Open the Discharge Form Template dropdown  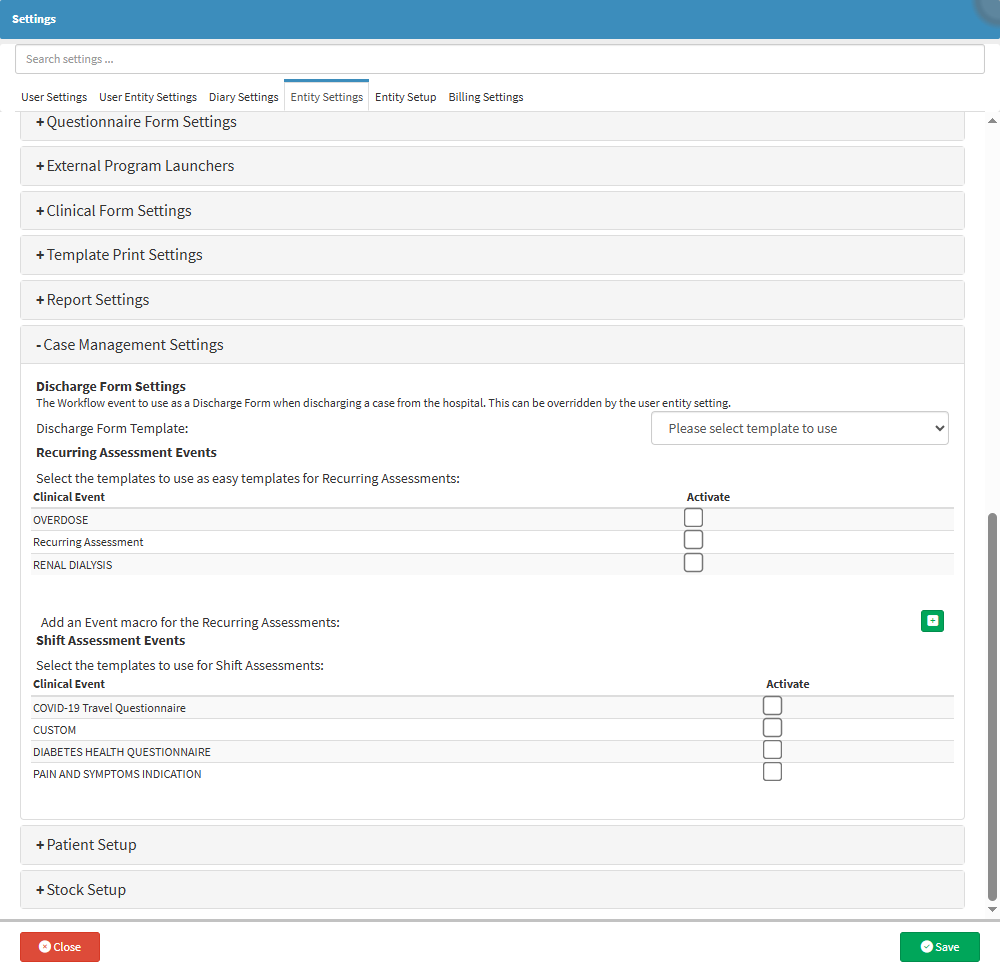click(799, 428)
